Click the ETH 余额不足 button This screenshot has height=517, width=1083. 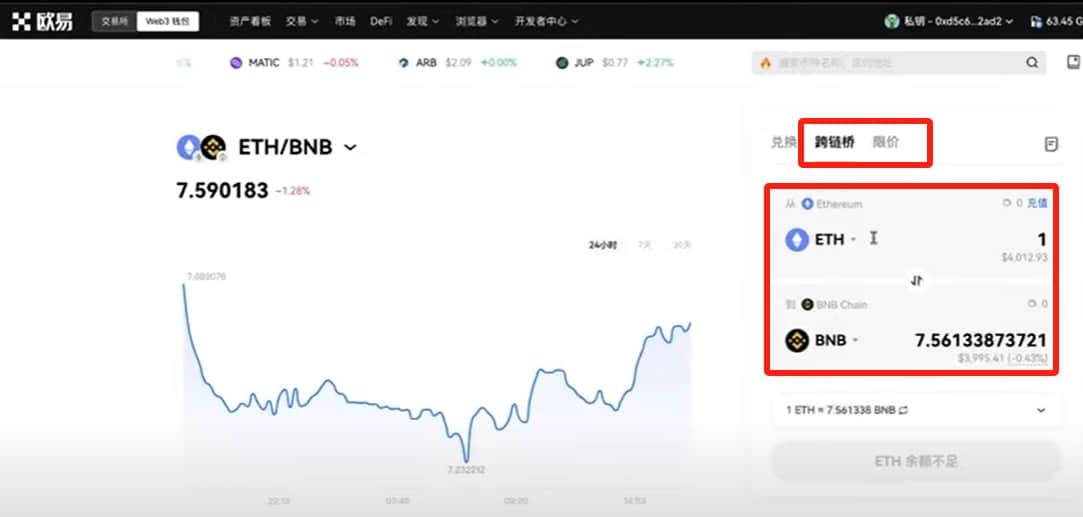click(916, 461)
